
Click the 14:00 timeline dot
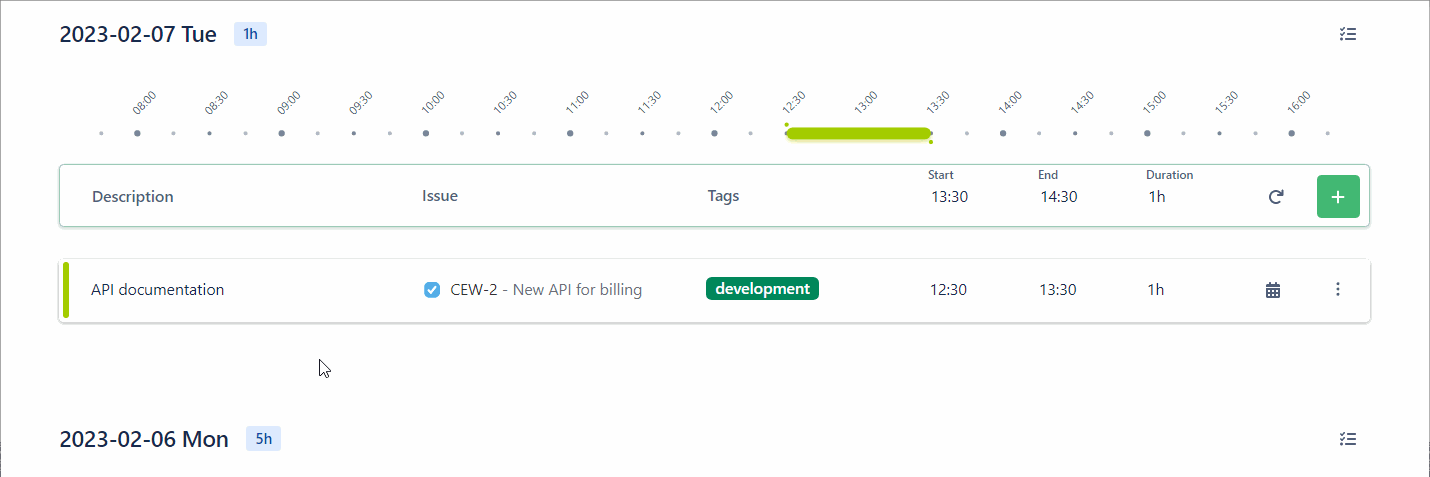[1003, 133]
